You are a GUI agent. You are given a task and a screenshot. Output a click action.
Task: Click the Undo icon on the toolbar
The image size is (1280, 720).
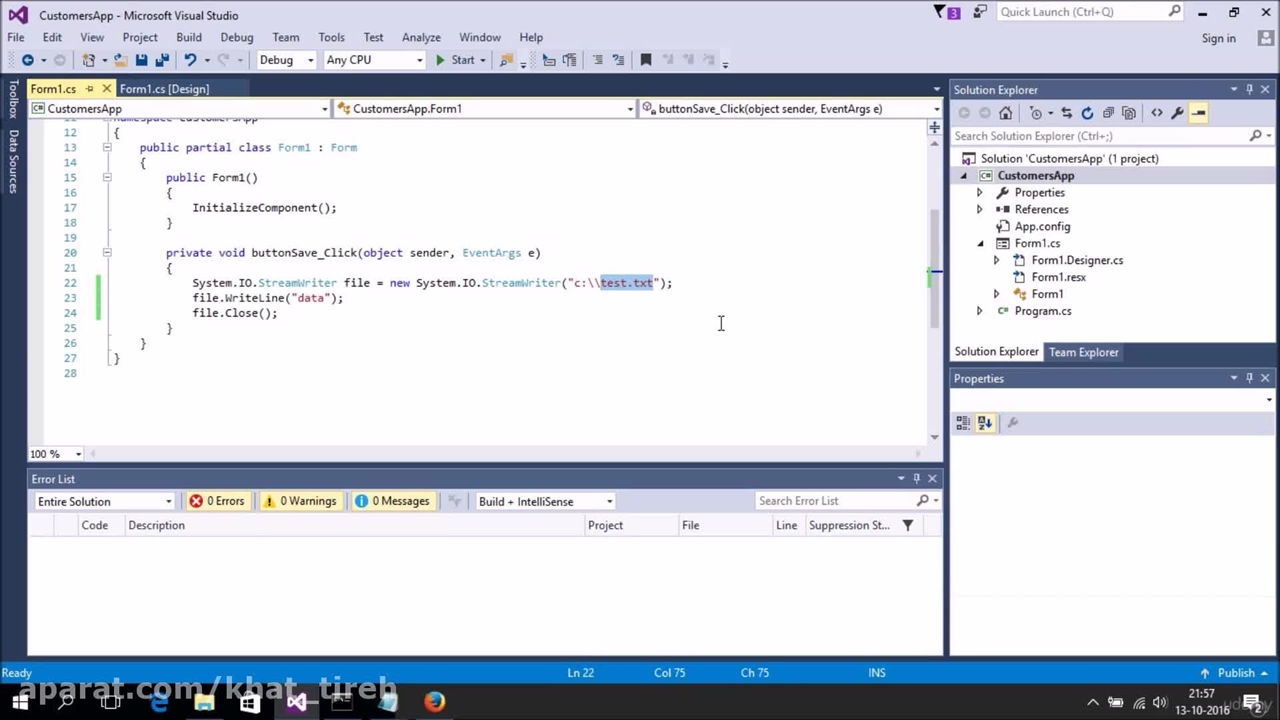[189, 60]
